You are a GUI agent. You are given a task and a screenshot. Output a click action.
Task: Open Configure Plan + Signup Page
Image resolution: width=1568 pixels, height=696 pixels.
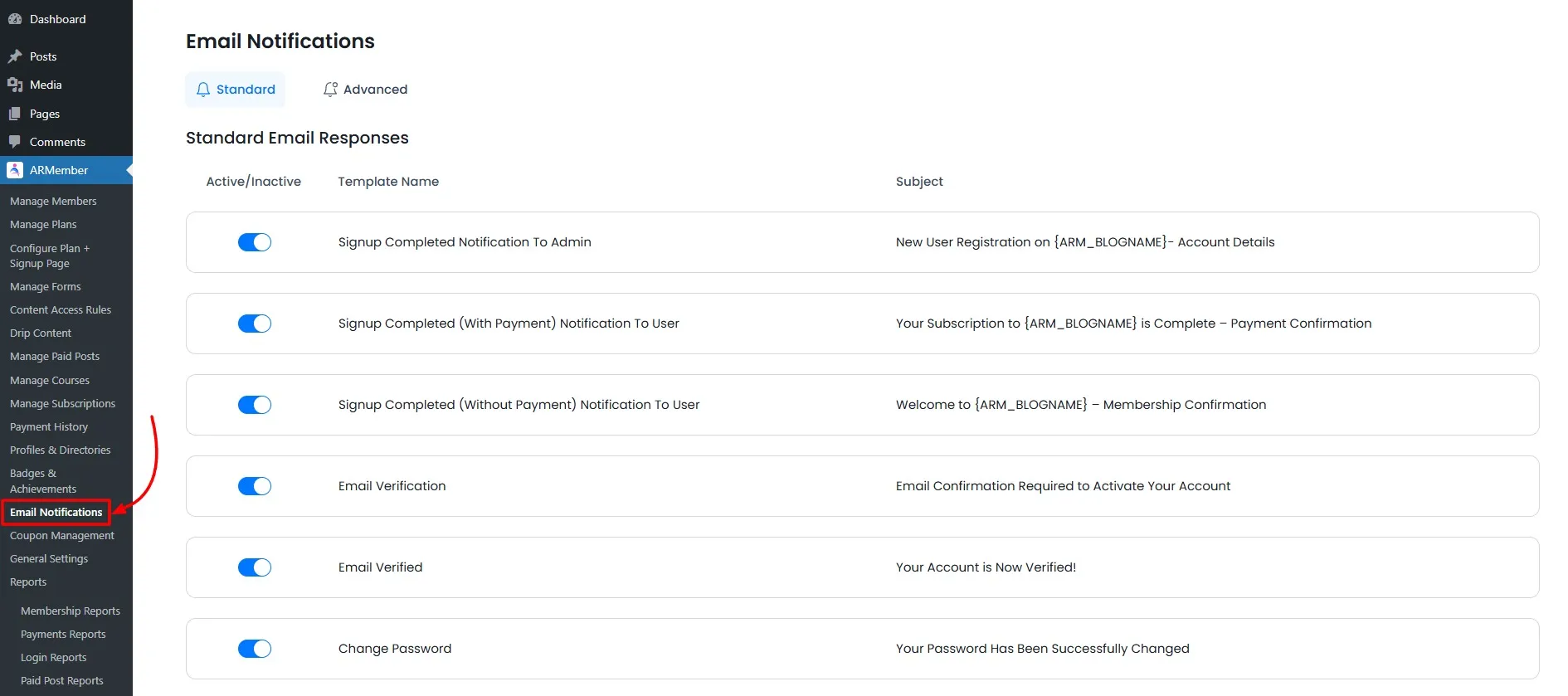[x=50, y=256]
